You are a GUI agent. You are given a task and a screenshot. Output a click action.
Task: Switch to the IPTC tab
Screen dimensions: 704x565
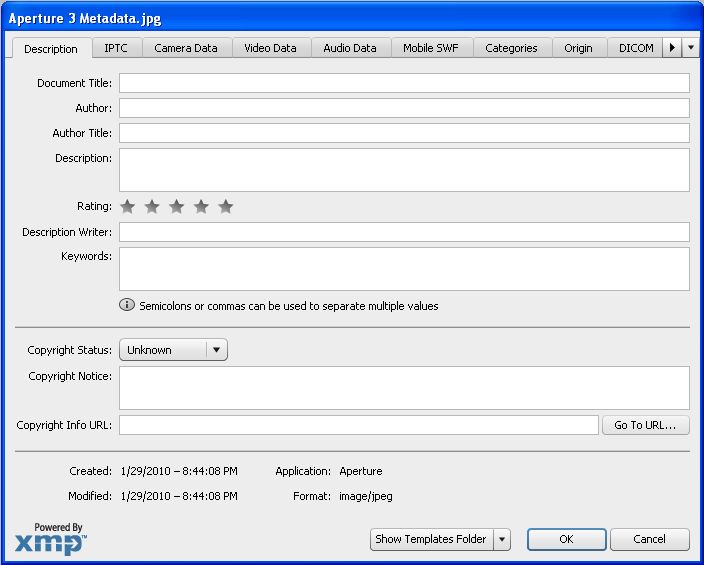point(117,48)
